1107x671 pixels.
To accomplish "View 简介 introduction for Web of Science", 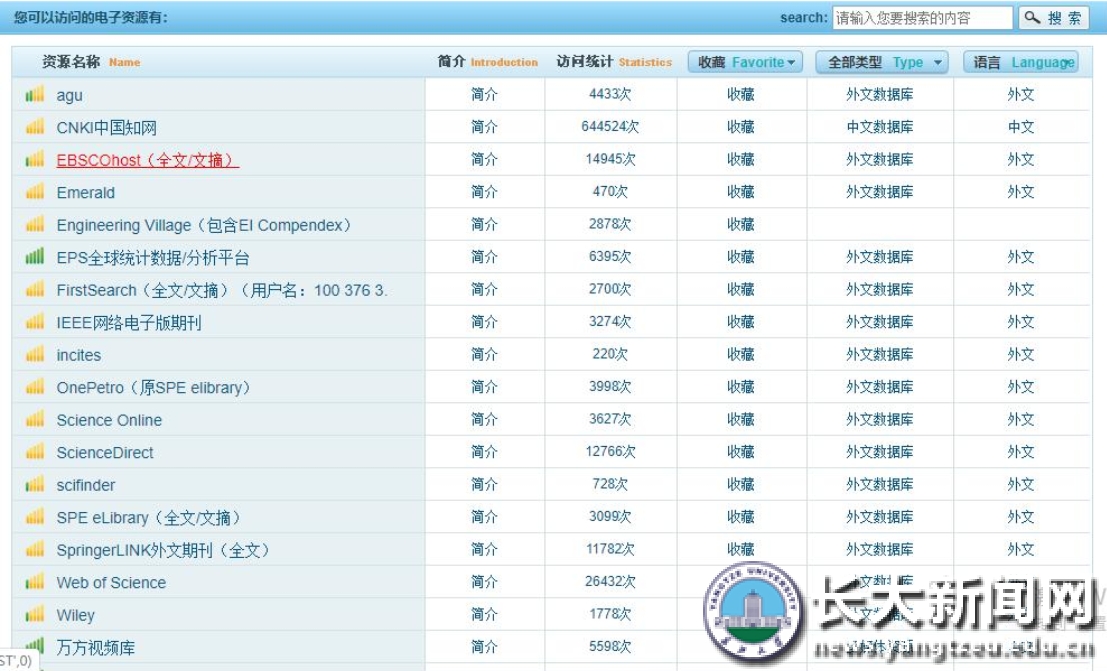I will (x=484, y=581).
